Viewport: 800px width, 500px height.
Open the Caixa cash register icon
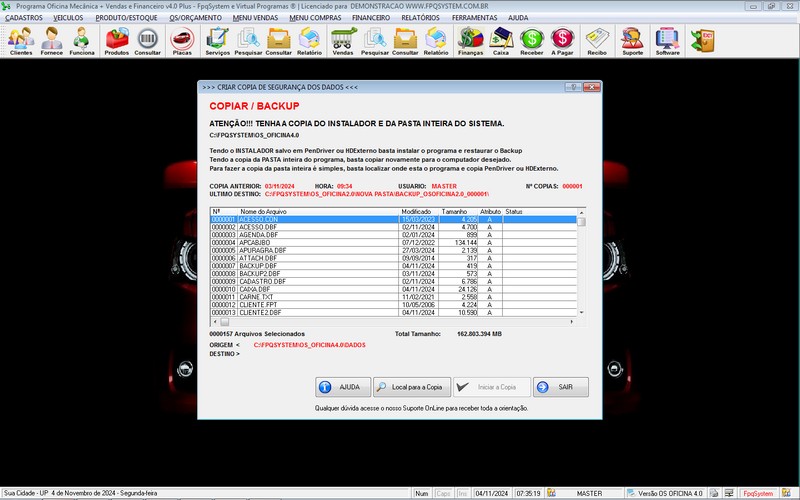point(501,40)
